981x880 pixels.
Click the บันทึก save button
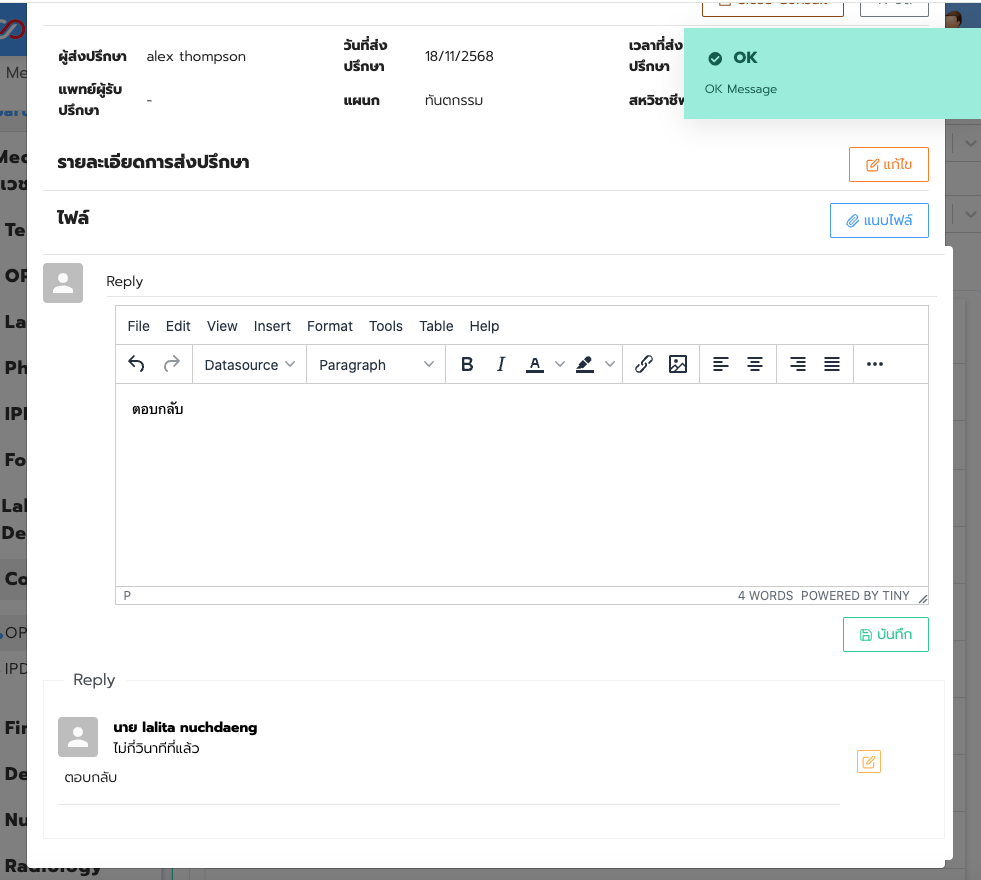click(x=885, y=635)
